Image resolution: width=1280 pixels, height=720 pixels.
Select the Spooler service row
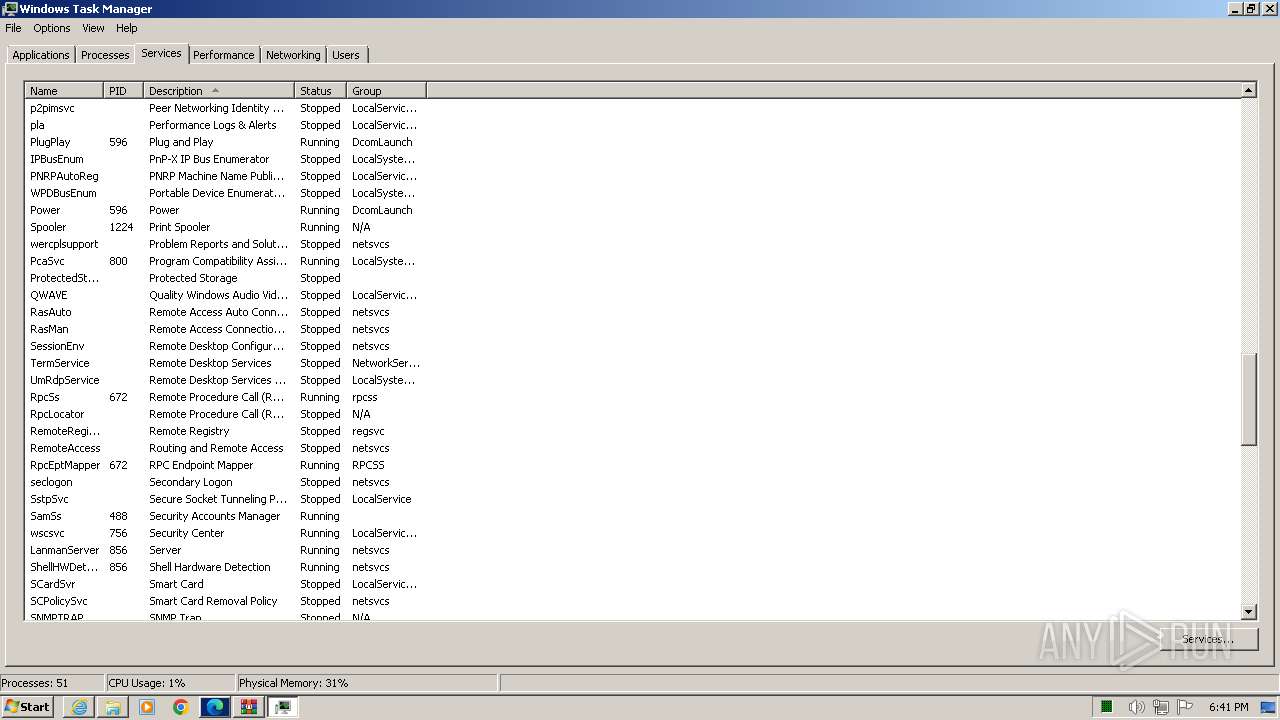[226, 227]
